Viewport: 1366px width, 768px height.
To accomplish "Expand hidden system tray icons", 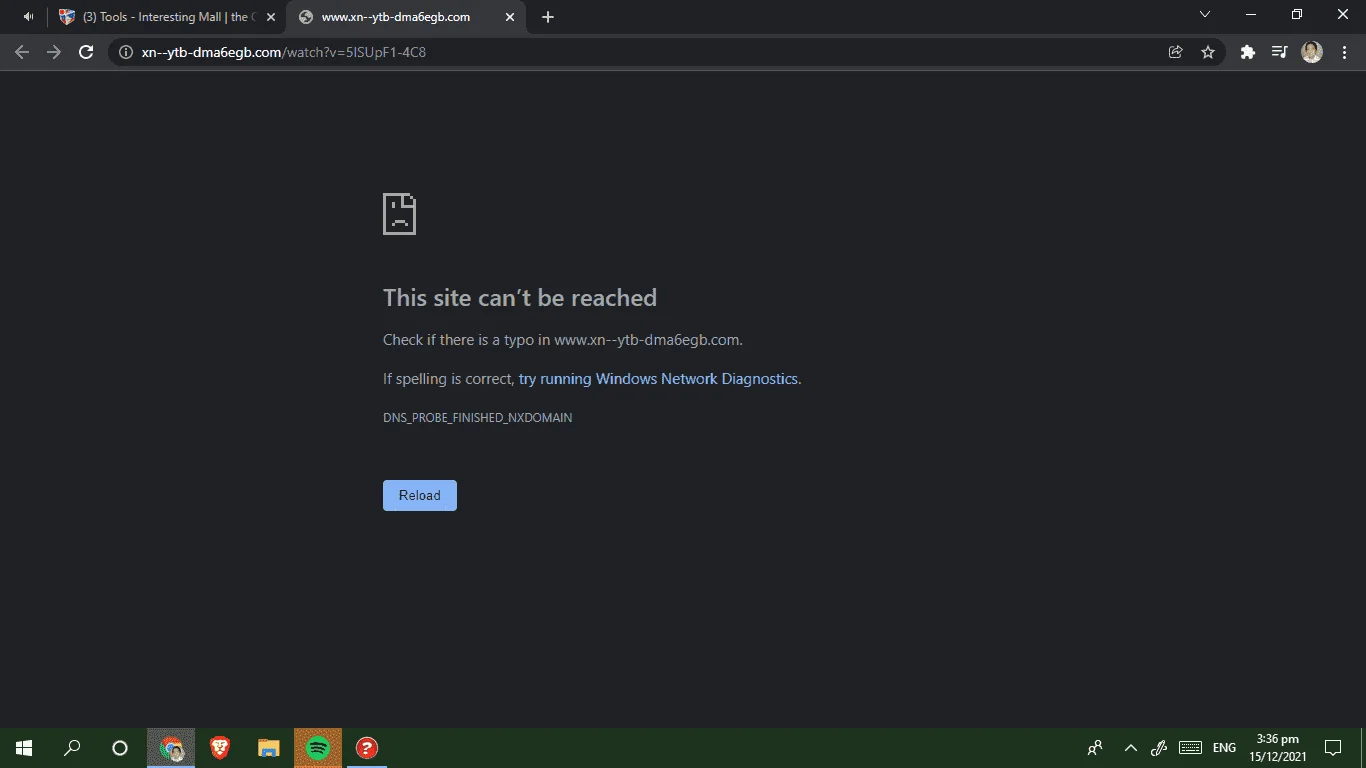I will 1131,748.
